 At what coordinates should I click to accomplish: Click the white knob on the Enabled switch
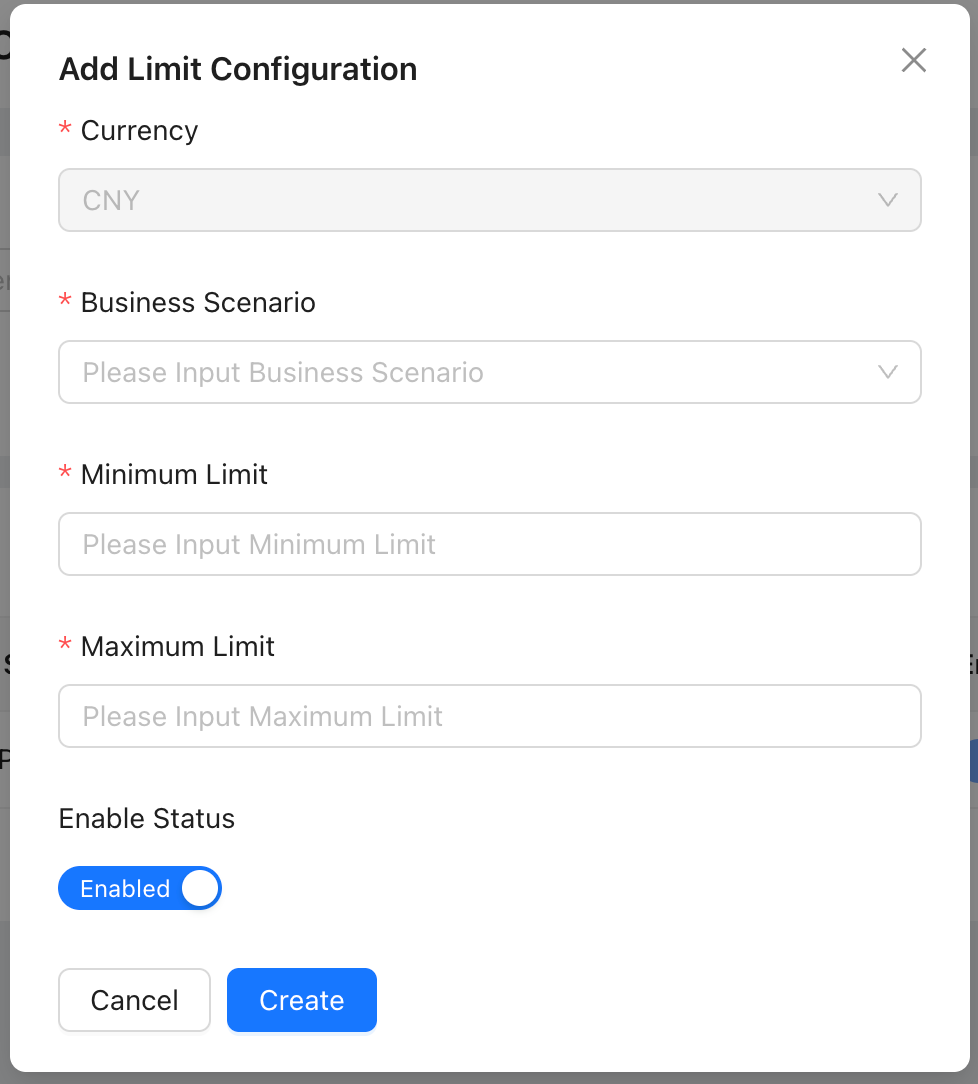[200, 888]
